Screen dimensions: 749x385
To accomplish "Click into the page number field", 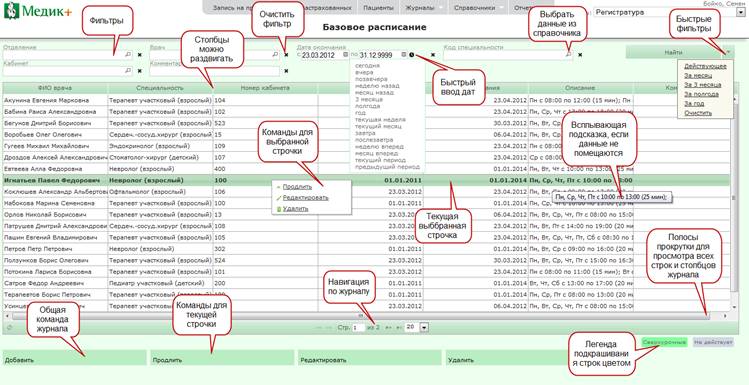I will point(358,328).
